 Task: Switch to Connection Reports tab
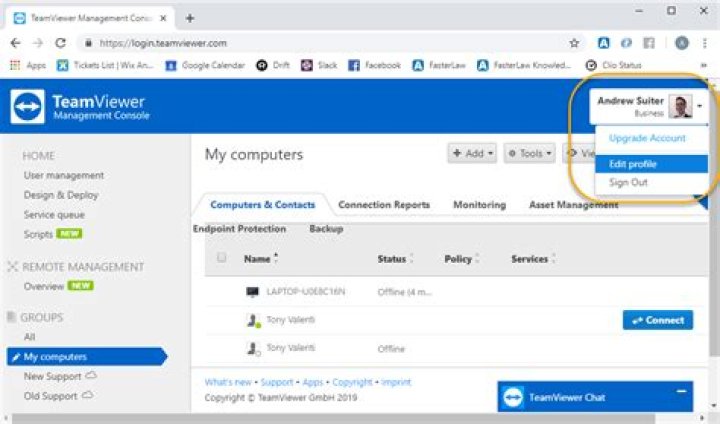(x=384, y=205)
